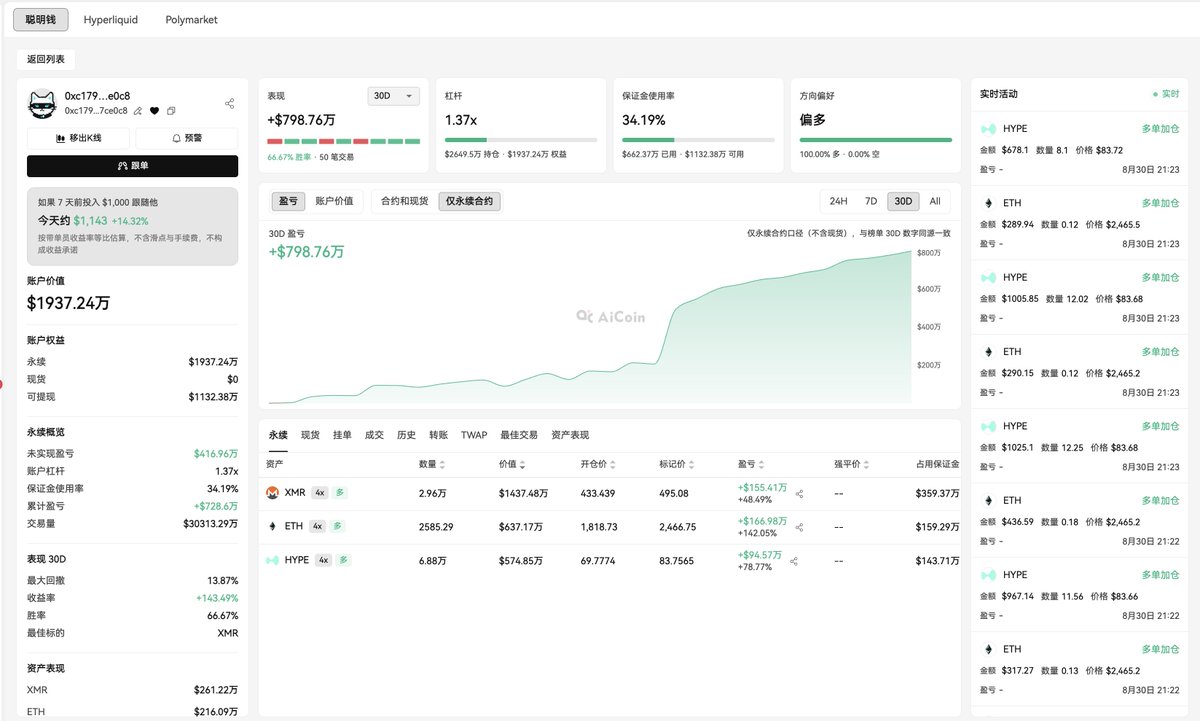1200x721 pixels.
Task: Click the ETH coin logo in the positions table
Action: click(x=272, y=526)
